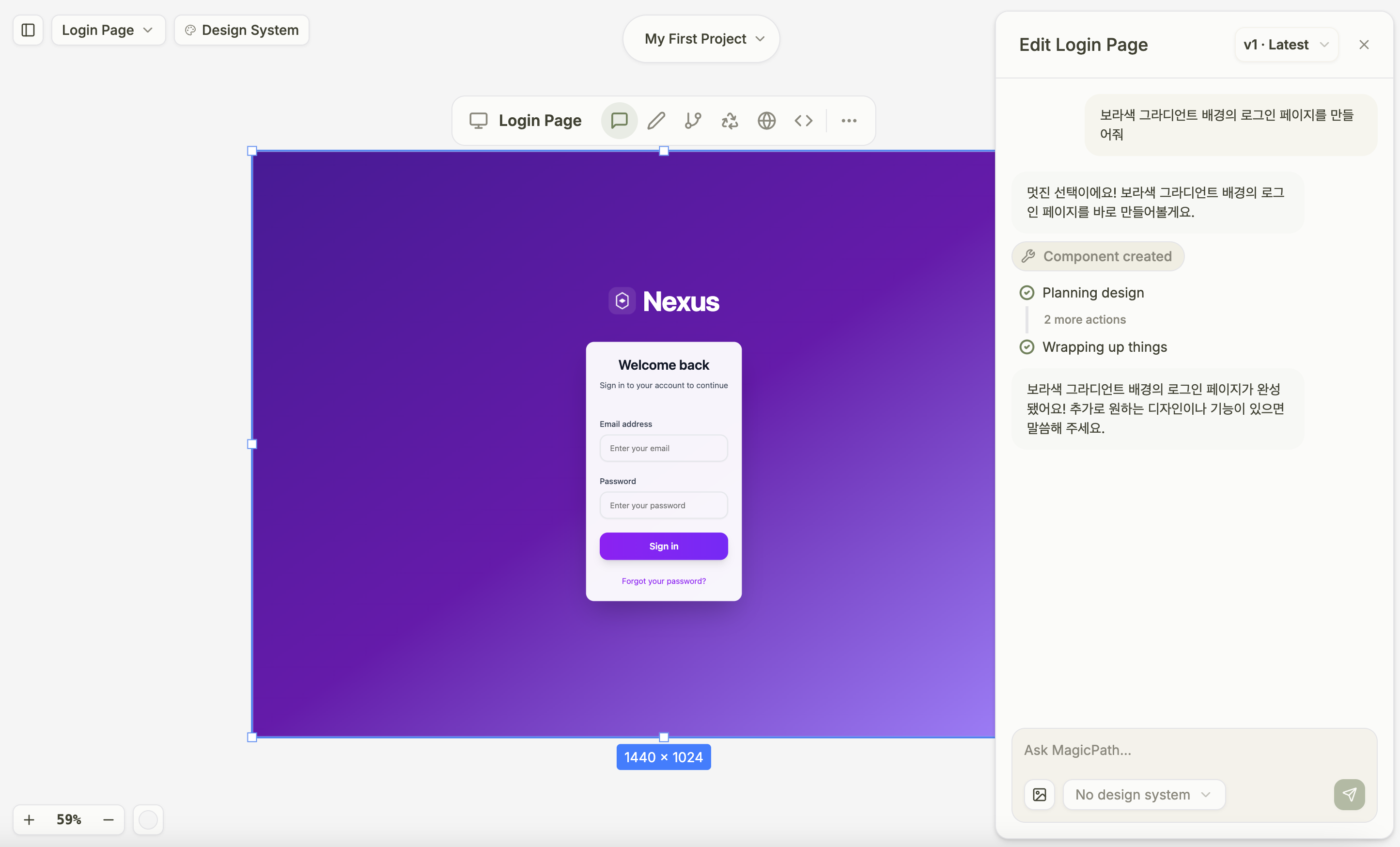Open the branch/fork tool

point(693,121)
